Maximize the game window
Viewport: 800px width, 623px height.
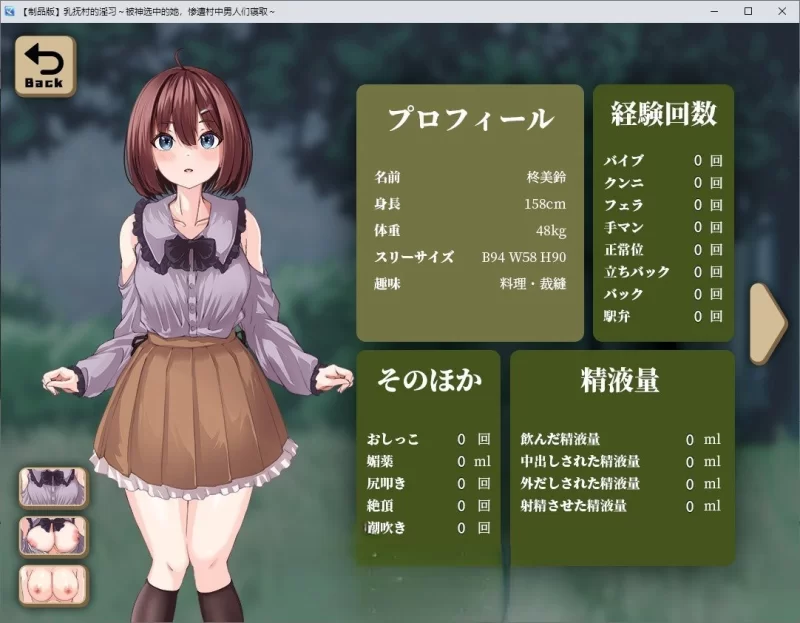click(x=747, y=11)
